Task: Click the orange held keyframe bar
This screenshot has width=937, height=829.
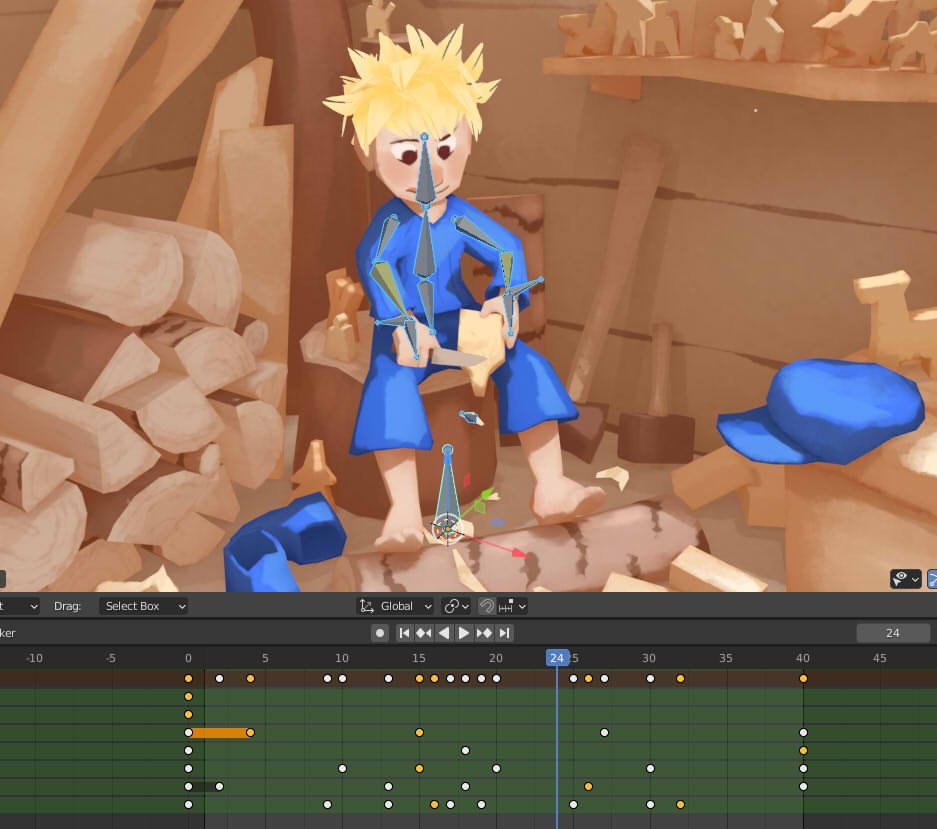Action: click(219, 733)
